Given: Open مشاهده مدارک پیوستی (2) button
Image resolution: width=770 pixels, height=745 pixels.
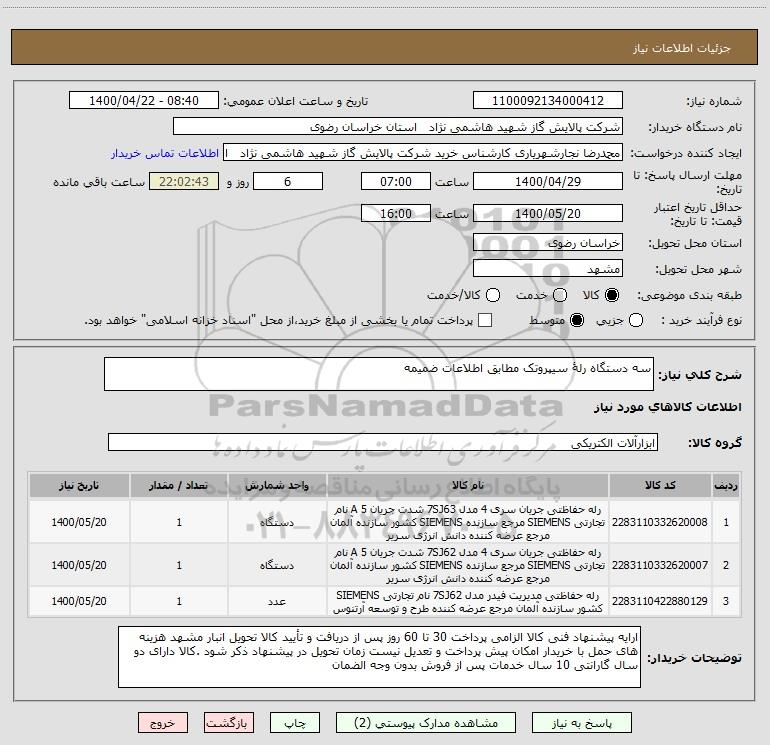Looking at the screenshot, I should 426,723.
